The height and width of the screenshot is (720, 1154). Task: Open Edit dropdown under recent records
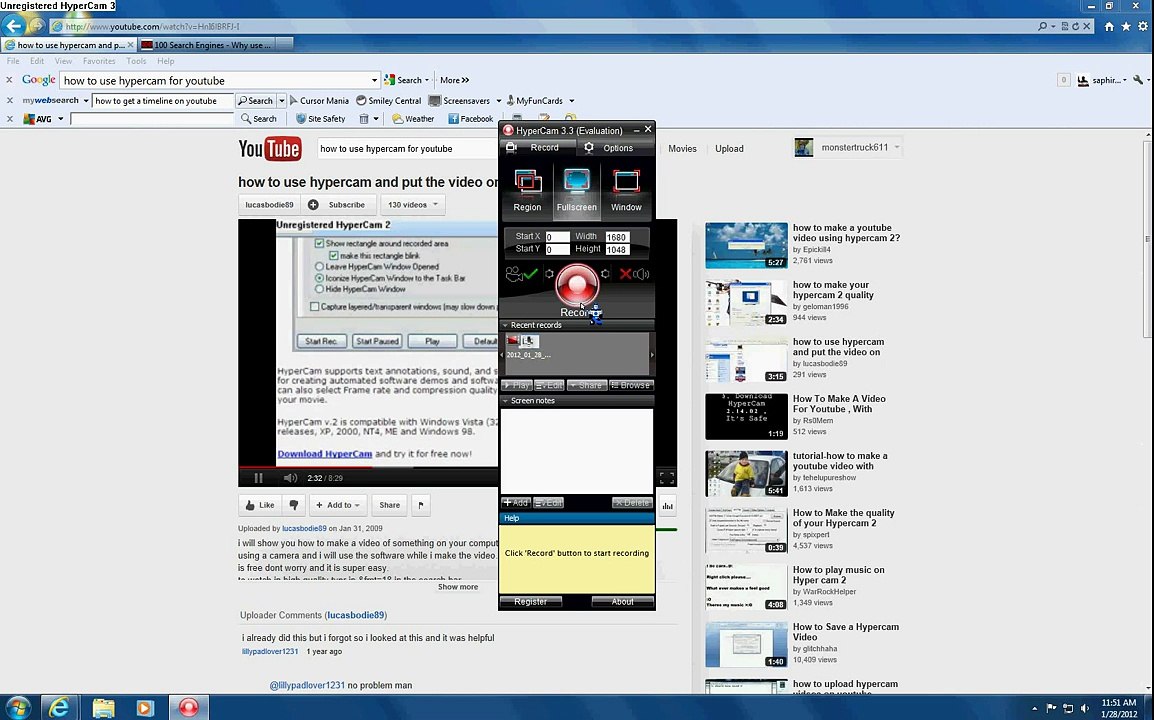tap(549, 385)
